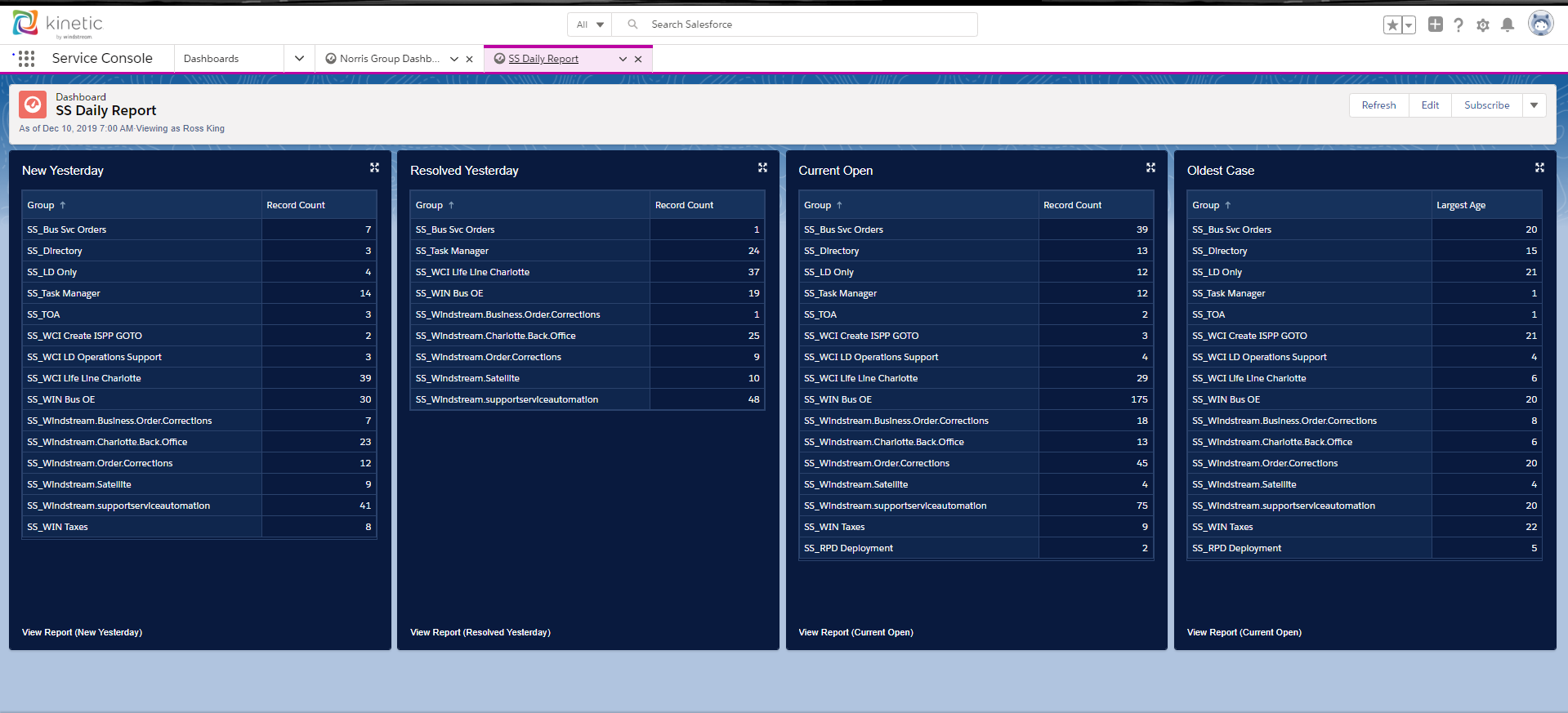Open the search scope All dropdown
Image resolution: width=1568 pixels, height=713 pixels.
[x=589, y=25]
